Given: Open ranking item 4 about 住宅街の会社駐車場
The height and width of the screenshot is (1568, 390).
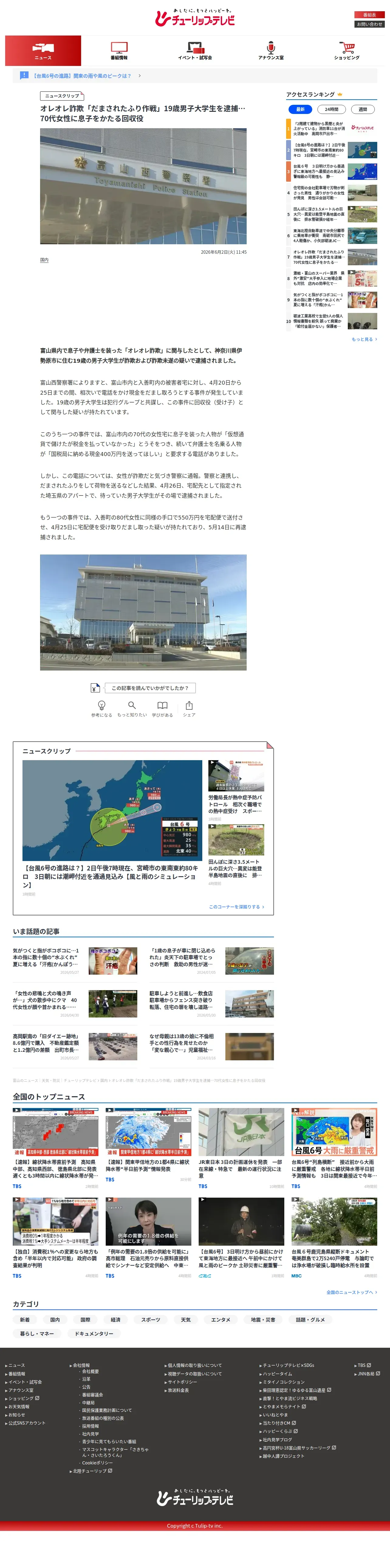Looking at the screenshot, I should click(x=332, y=193).
